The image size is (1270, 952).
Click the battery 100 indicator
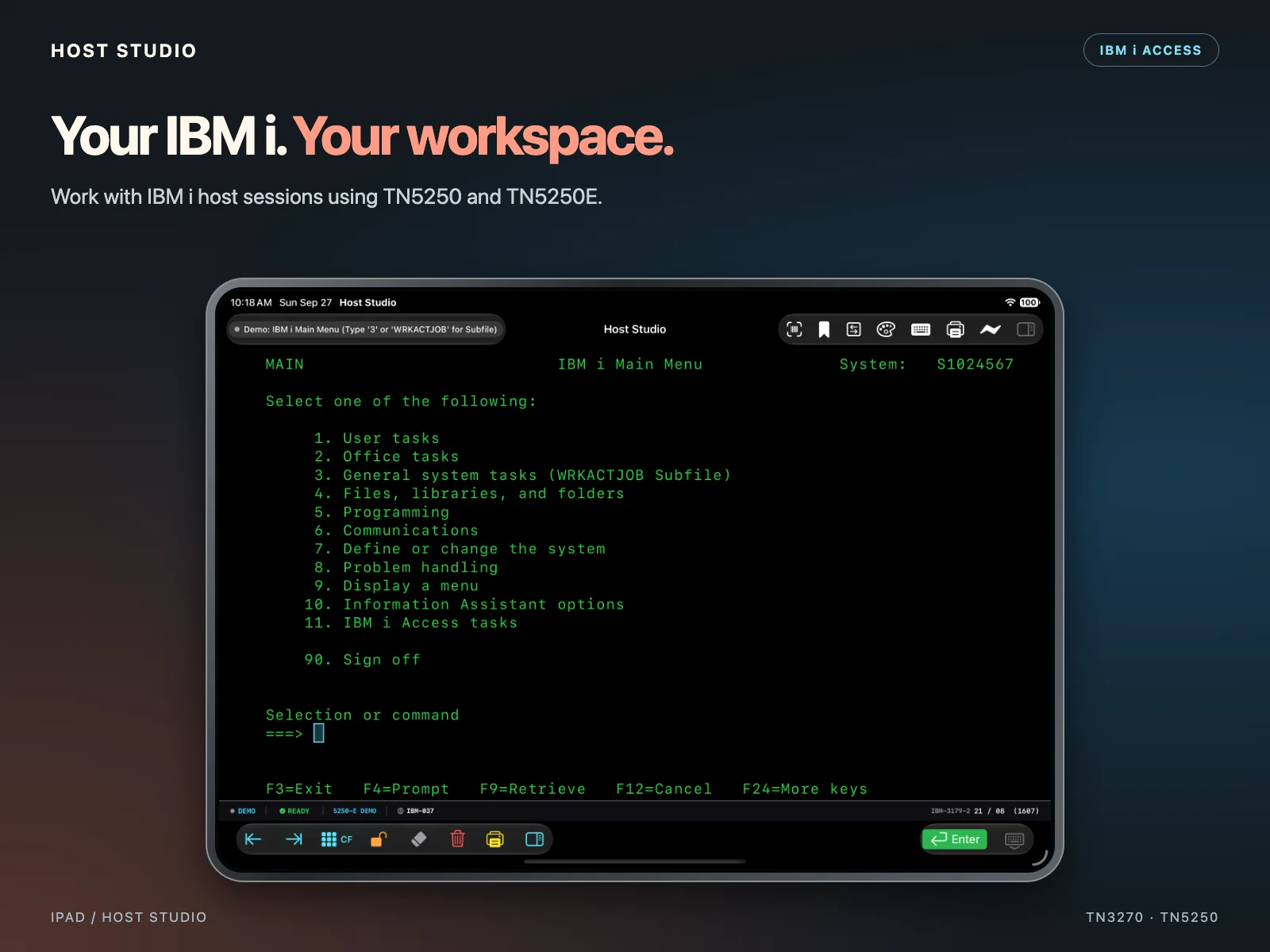[x=1029, y=302]
